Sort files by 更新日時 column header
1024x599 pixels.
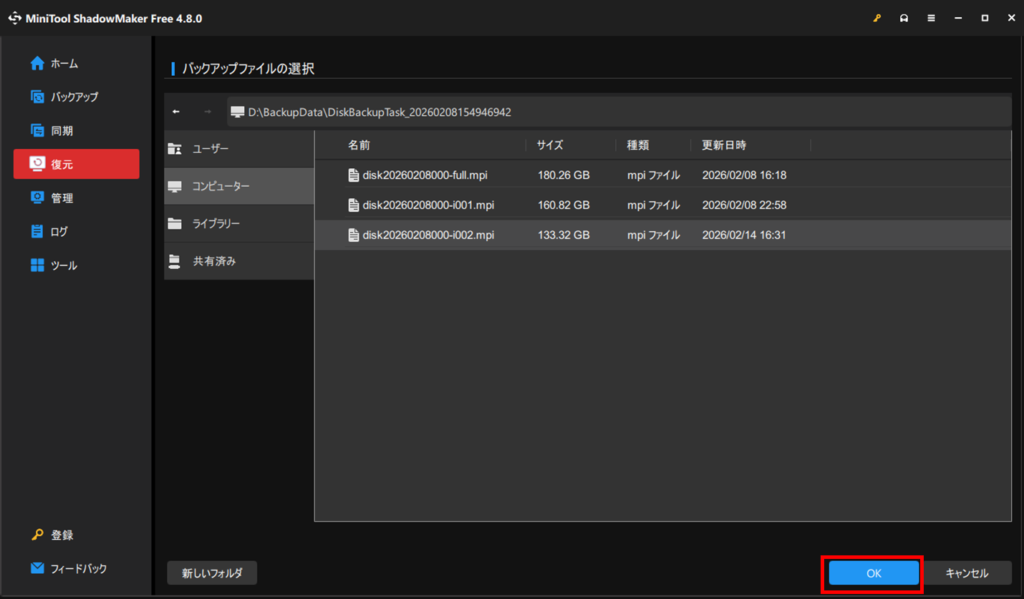723,145
